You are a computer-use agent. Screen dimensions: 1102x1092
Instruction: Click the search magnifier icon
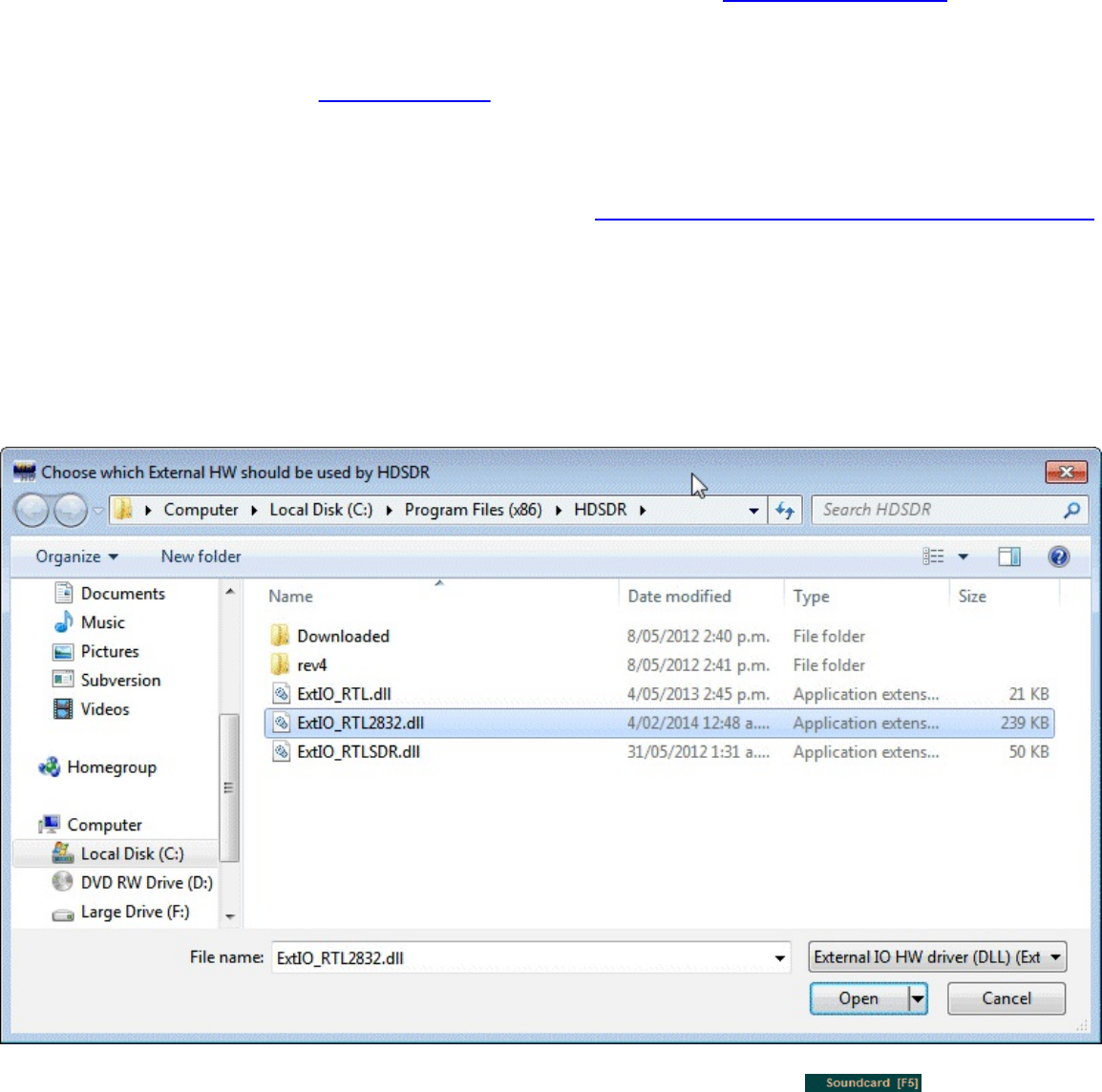point(1071,510)
